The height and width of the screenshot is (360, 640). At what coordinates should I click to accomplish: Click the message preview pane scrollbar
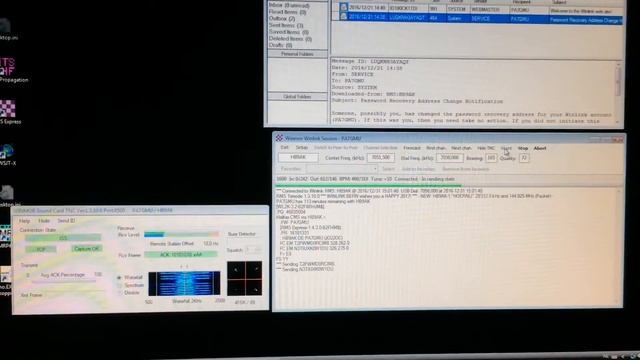click(619, 93)
